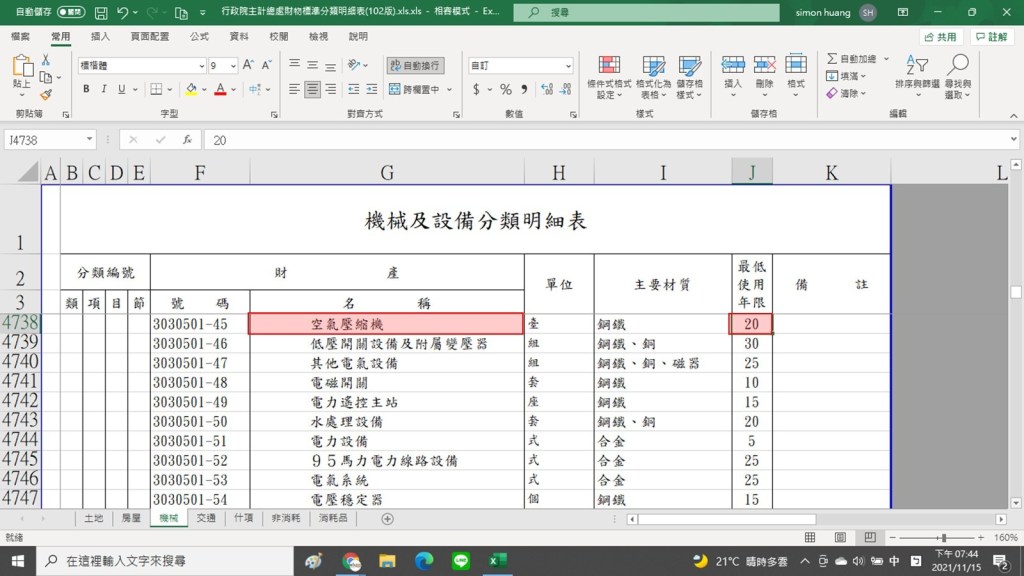Screen dimensions: 1024x576
Task: Open the LINE app in taskbar
Action: coord(460,561)
